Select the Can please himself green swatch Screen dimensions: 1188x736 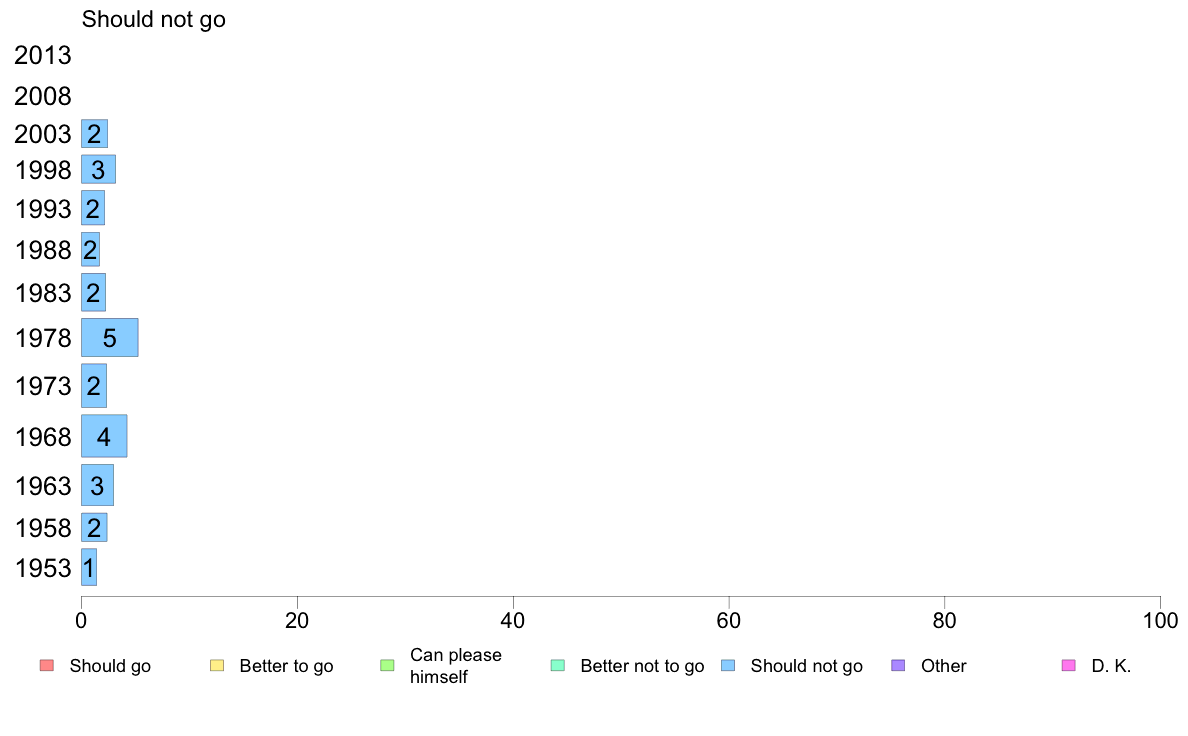(387, 666)
